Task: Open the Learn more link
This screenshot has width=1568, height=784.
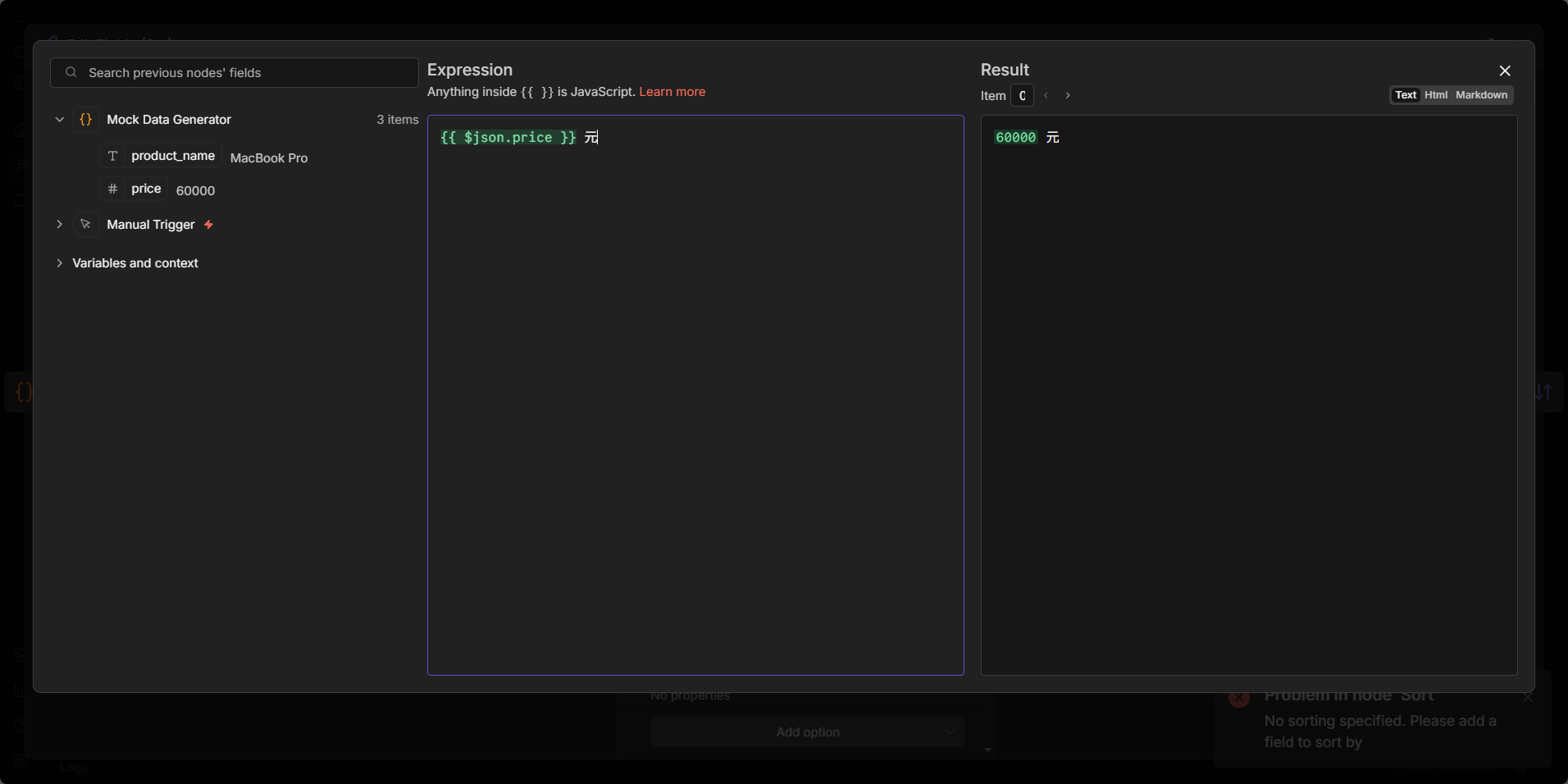Action: [672, 92]
